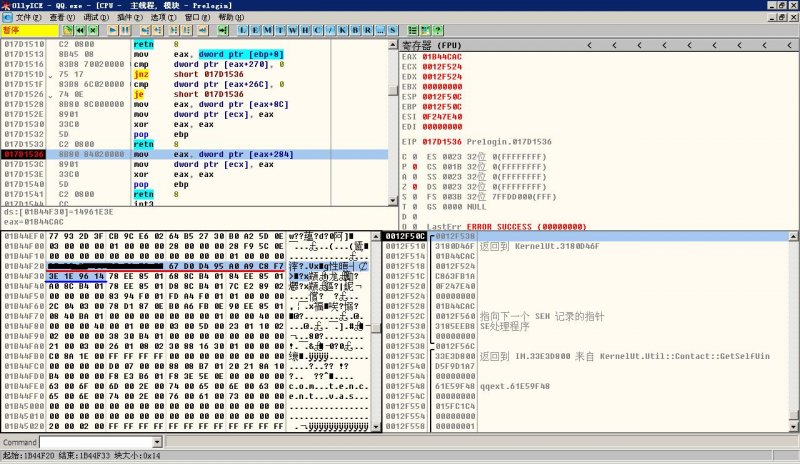Screen dimensions: 800x464
Task: Open Executable modules with E button
Action: 255,30
